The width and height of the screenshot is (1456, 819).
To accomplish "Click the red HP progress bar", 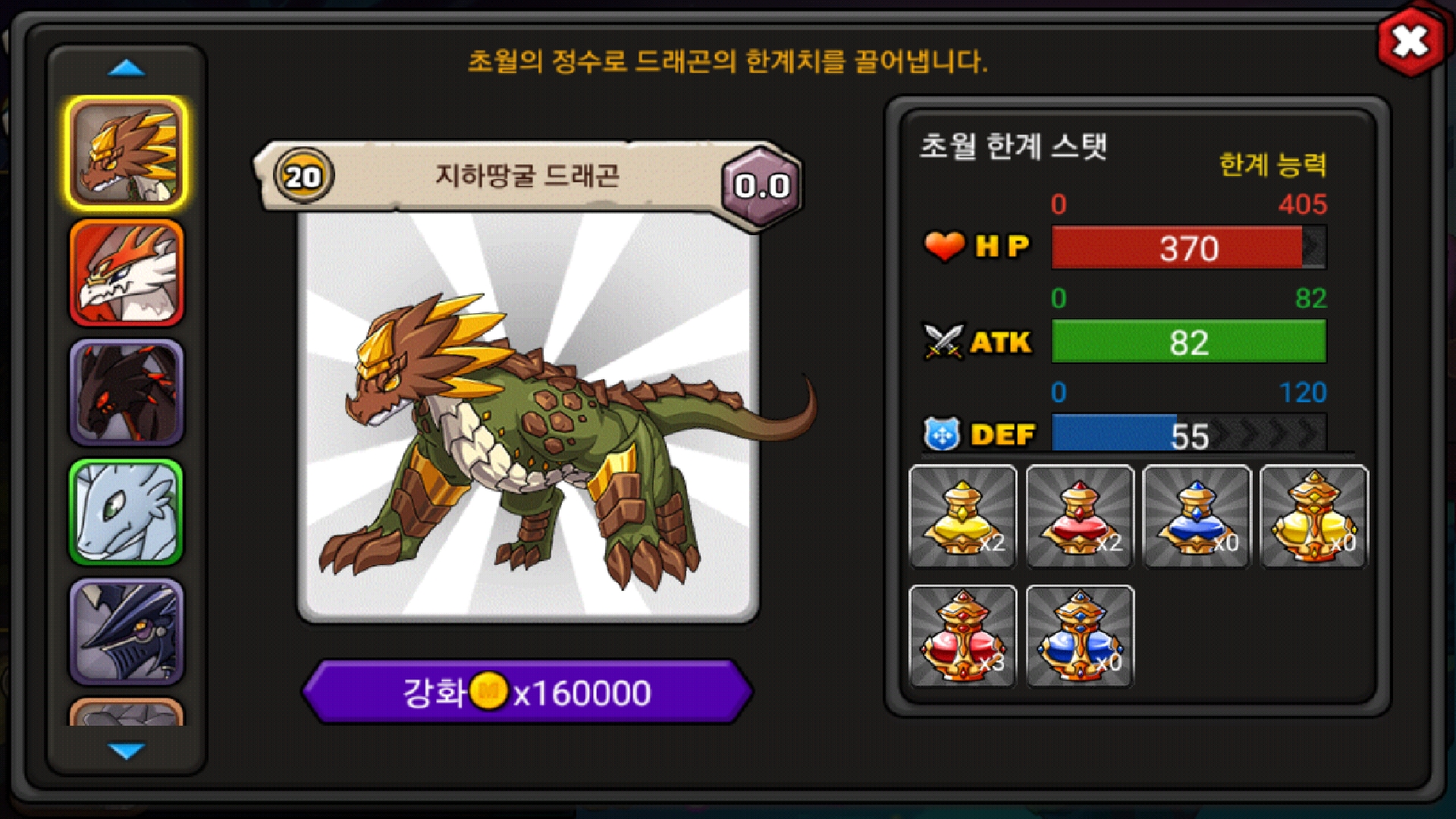I will point(1188,247).
